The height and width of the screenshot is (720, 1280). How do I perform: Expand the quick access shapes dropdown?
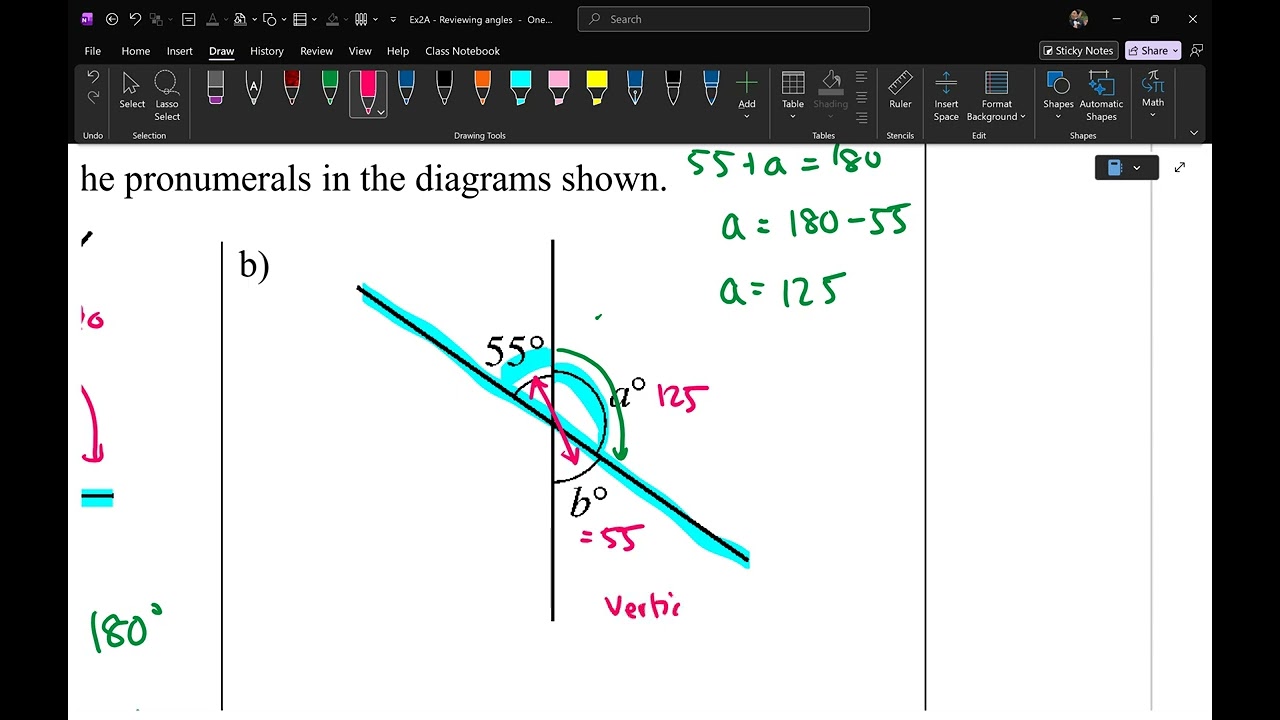[285, 19]
